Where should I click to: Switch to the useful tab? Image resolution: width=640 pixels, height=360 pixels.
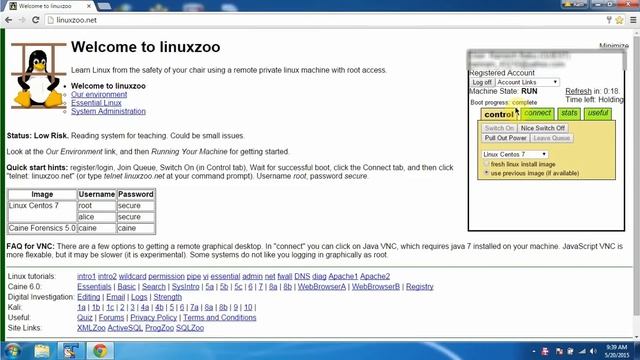pyautogui.click(x=598, y=113)
